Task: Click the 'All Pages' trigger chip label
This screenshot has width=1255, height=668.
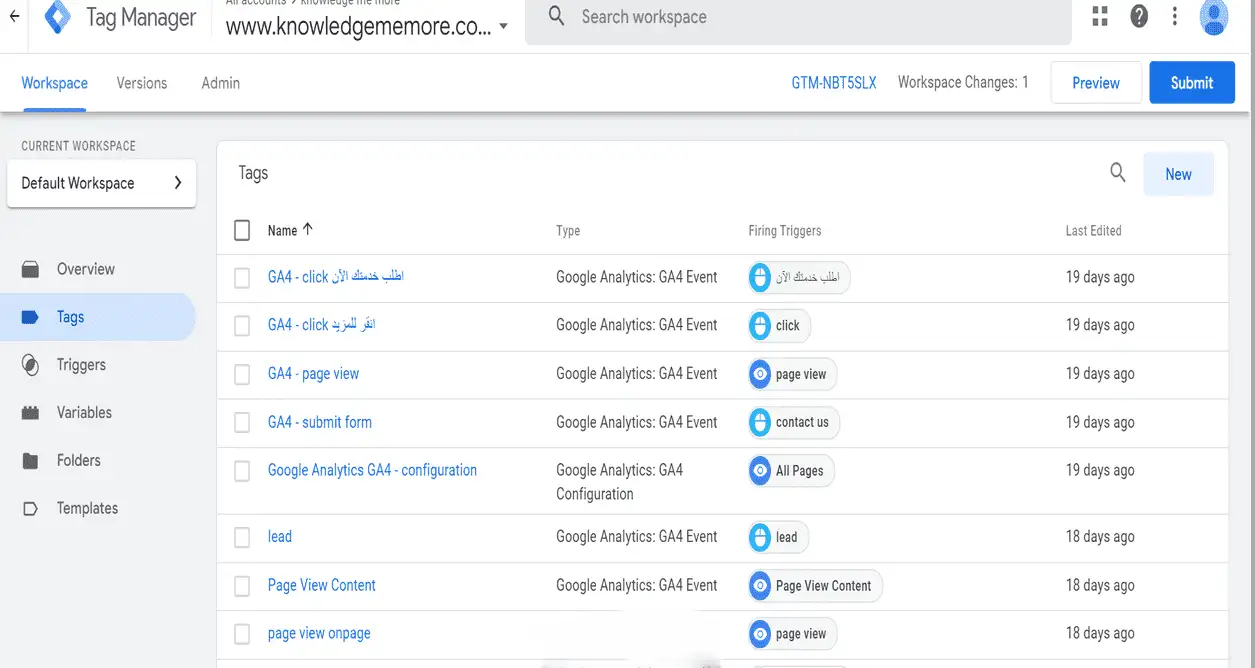Action: click(x=800, y=471)
